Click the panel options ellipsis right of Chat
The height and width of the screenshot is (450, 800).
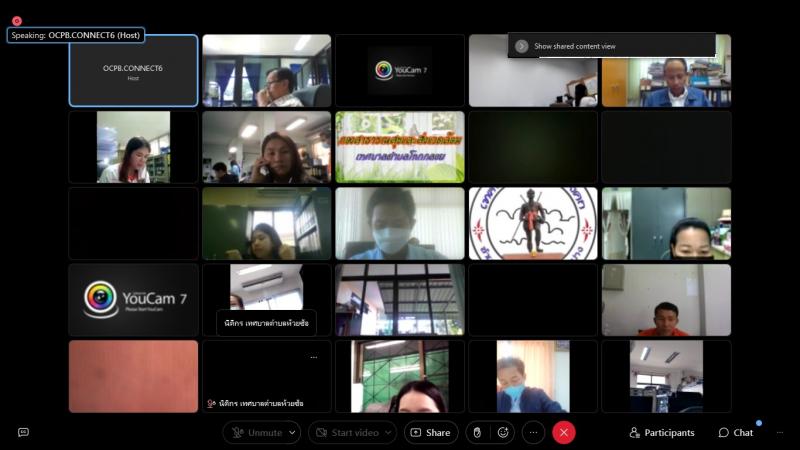779,432
